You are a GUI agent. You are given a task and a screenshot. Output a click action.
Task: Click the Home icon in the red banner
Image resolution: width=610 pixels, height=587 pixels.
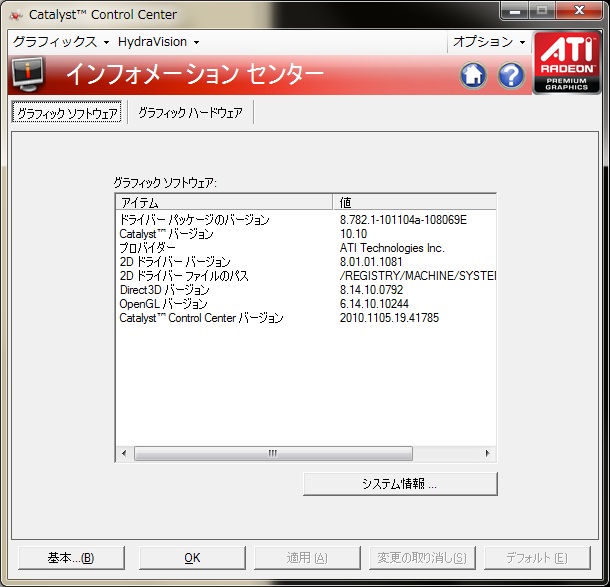[473, 75]
